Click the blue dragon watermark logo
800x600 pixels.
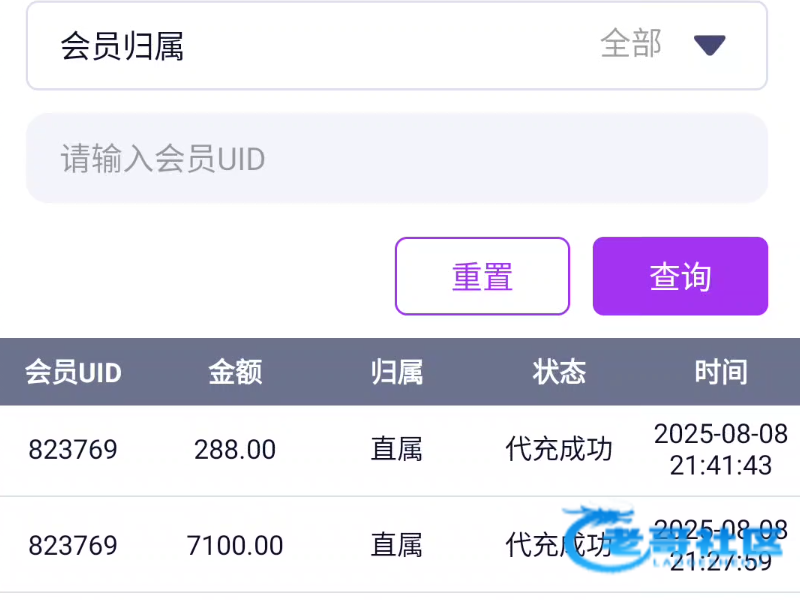pos(602,540)
